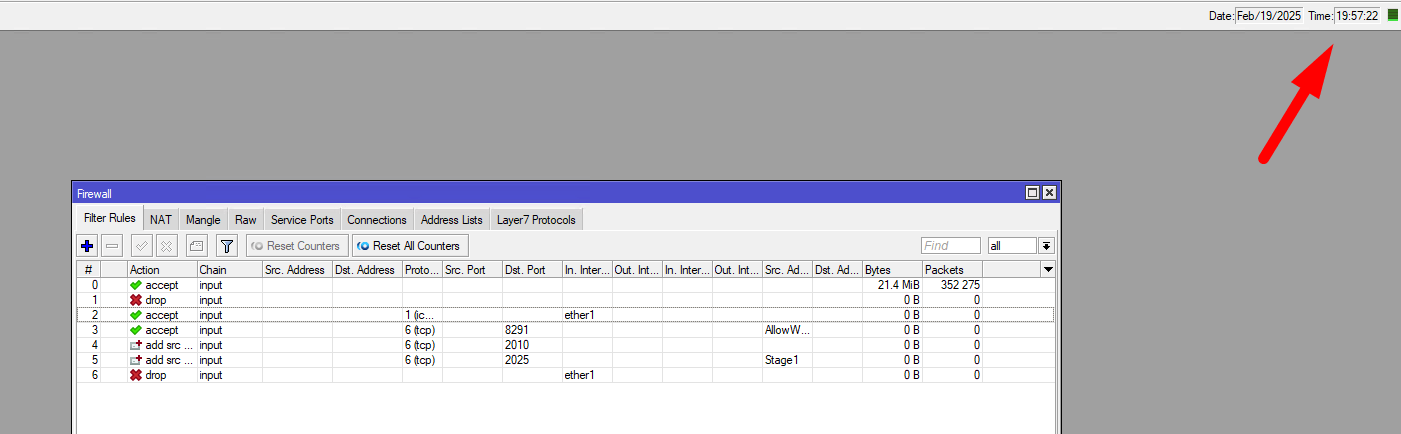Close the Firewall window
Image resolution: width=1401 pixels, height=434 pixels.
coord(1049,192)
